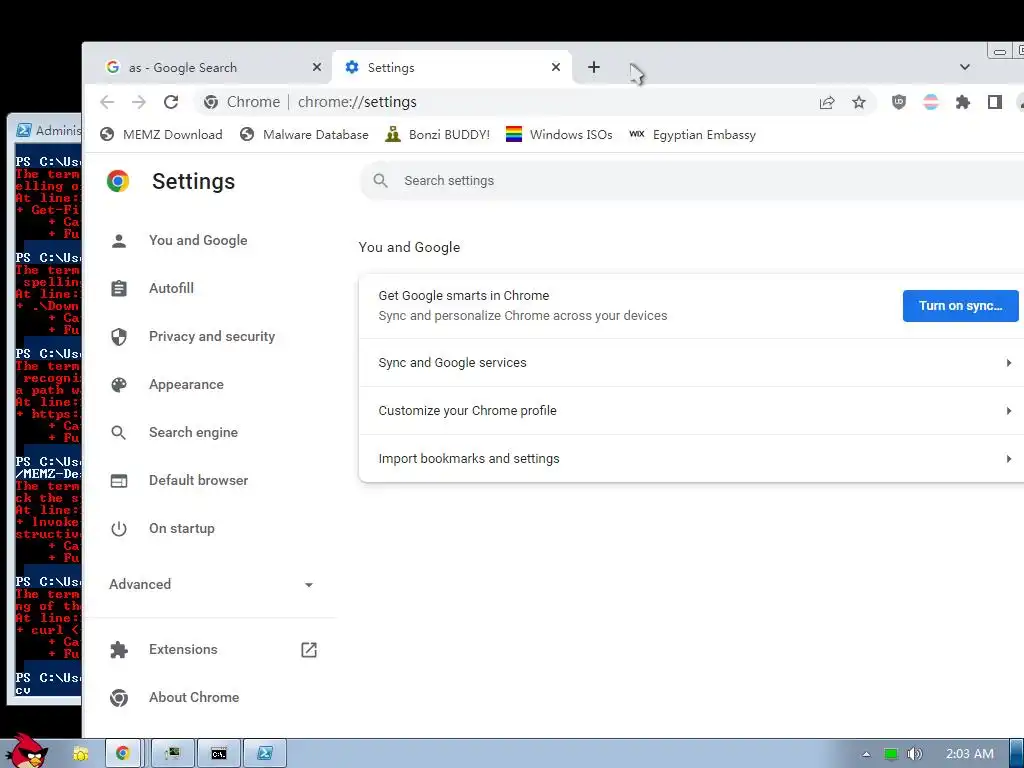Open Default browser settings

point(199,481)
